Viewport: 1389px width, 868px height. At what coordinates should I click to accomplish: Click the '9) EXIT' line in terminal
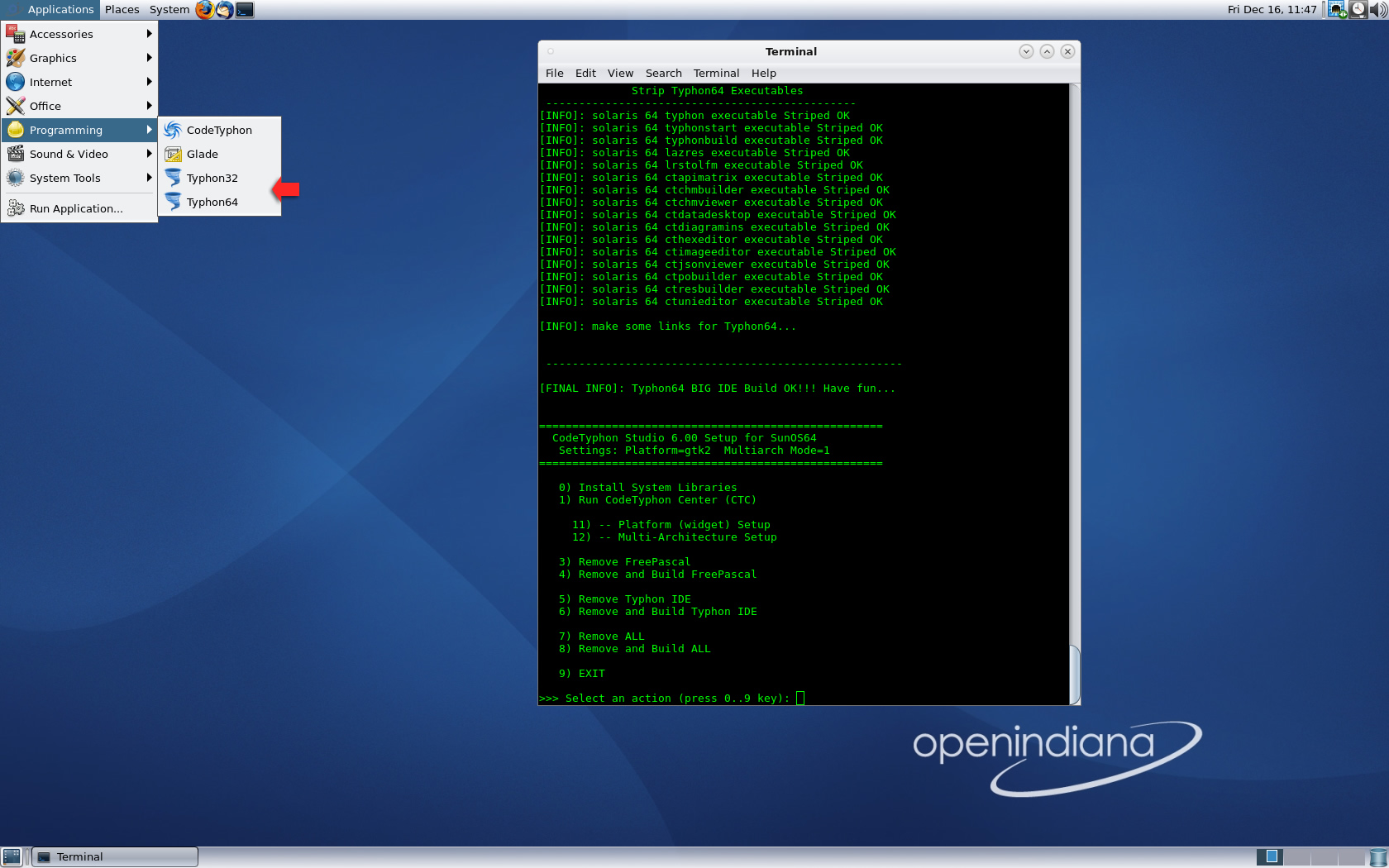[x=581, y=674]
